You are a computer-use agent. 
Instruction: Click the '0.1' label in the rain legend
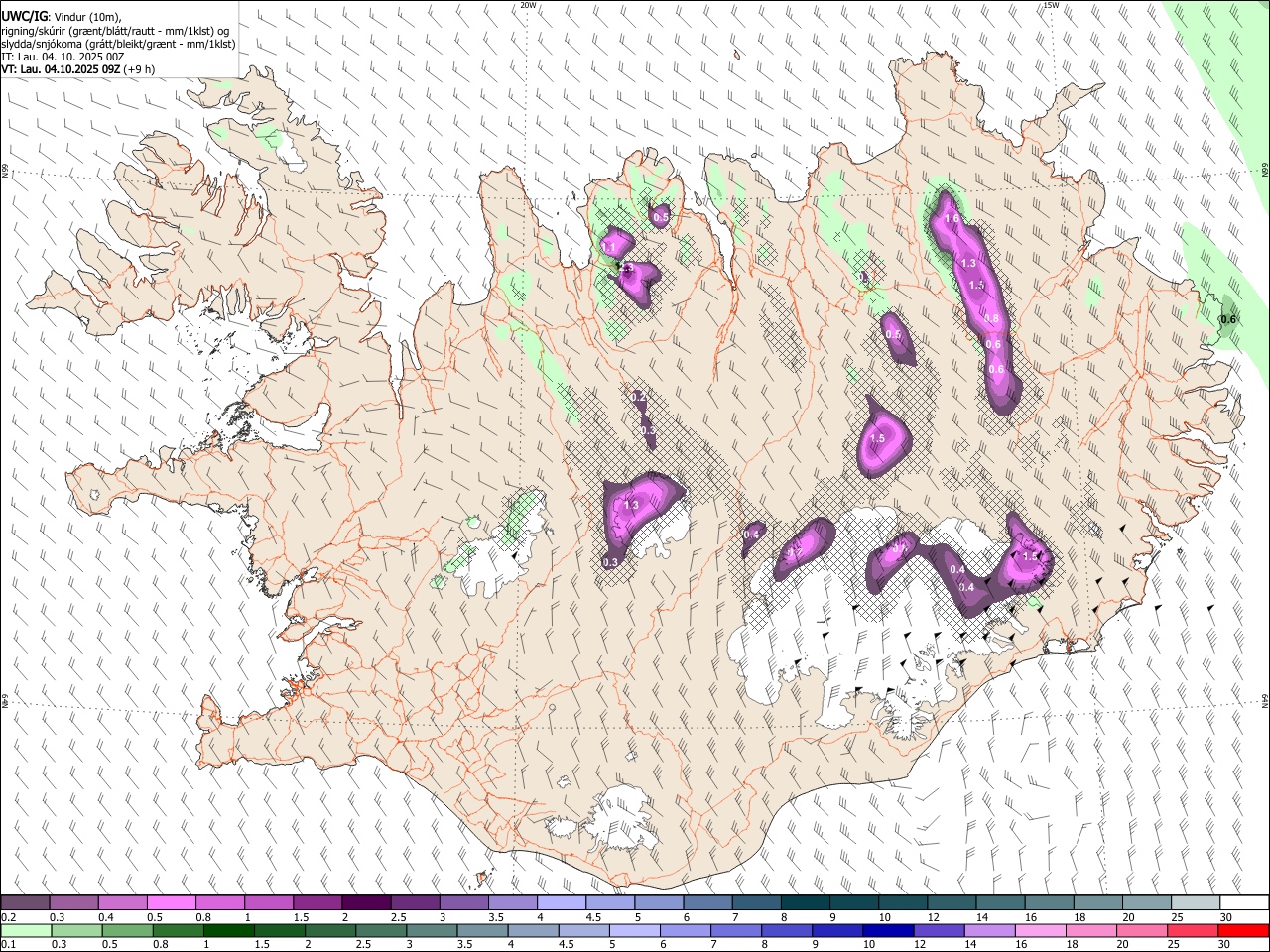9,944
